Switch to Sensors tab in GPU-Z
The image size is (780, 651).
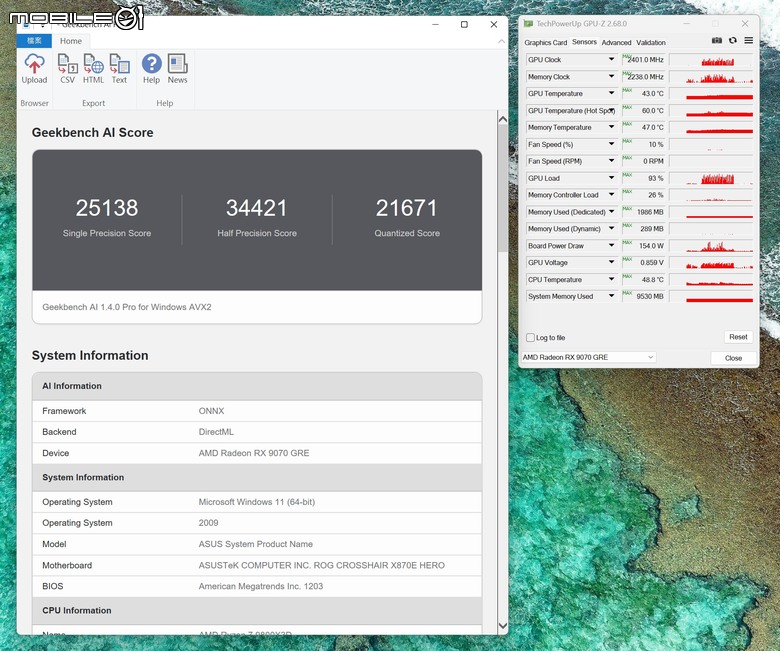point(584,42)
